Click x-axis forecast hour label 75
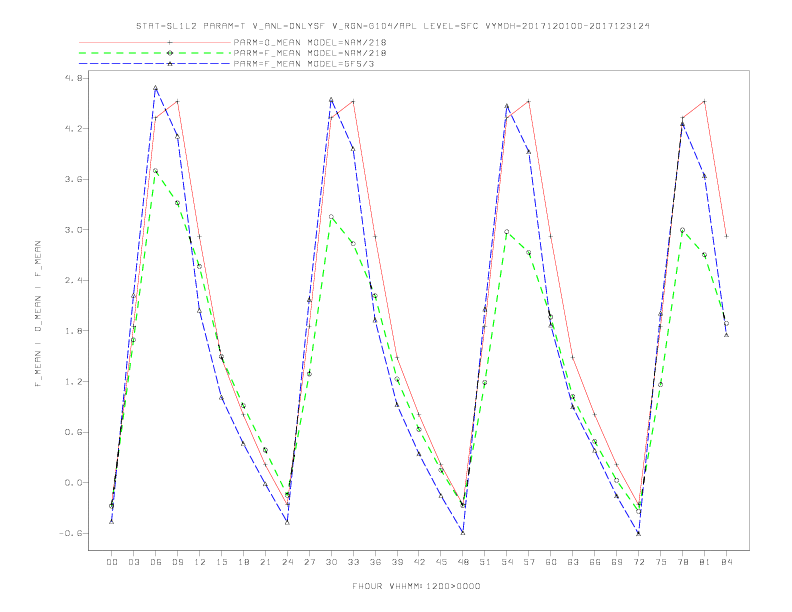Image resolution: width=792 pixels, height=612 pixels. point(661,562)
